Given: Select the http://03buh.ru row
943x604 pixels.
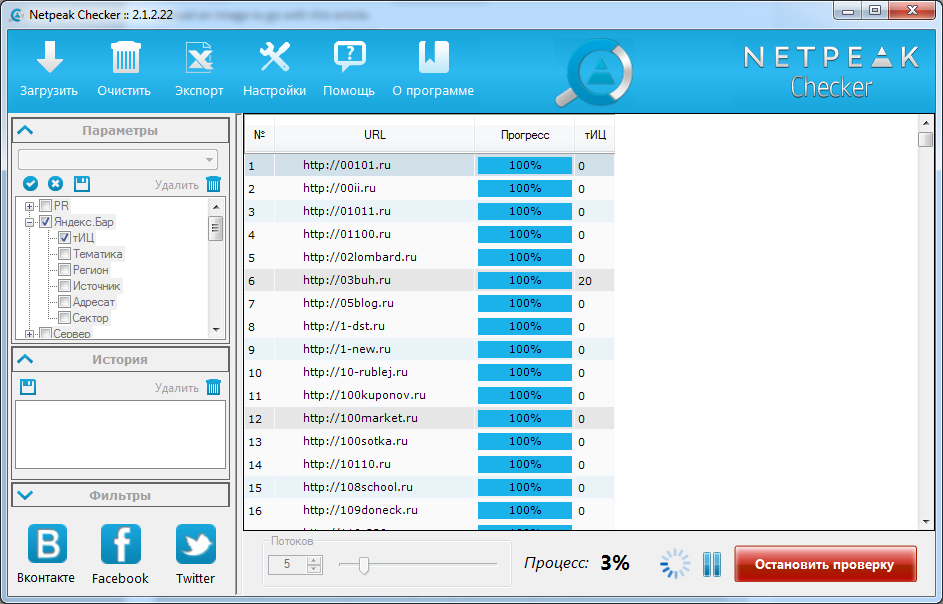Looking at the screenshot, I should pos(346,281).
